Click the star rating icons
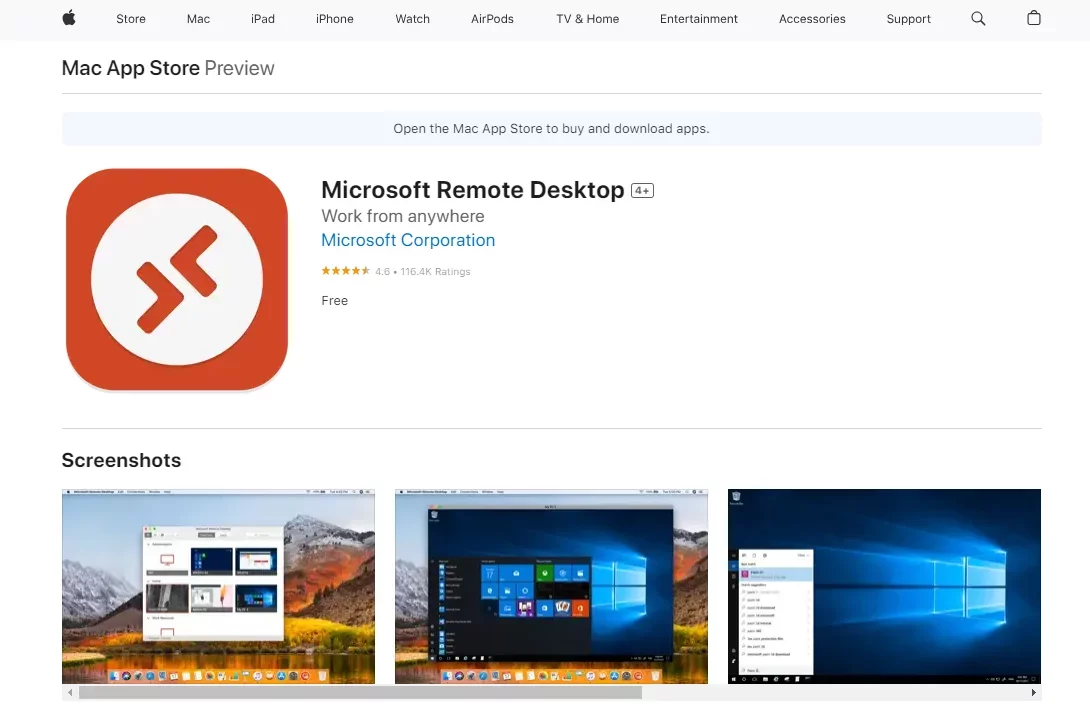This screenshot has width=1090, height=720. [x=345, y=271]
